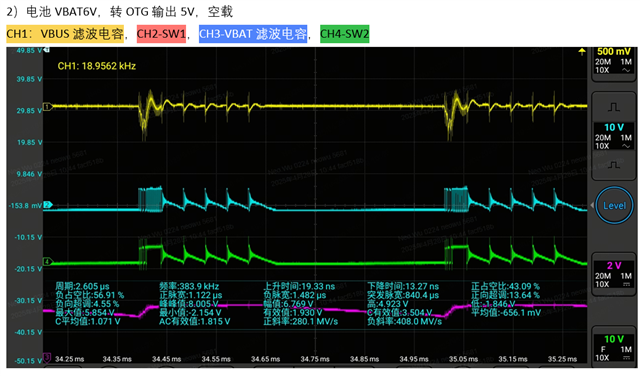This screenshot has width=640, height=376.
Task: Click the 周期:2.605 µs measurement
Action: click(82, 286)
